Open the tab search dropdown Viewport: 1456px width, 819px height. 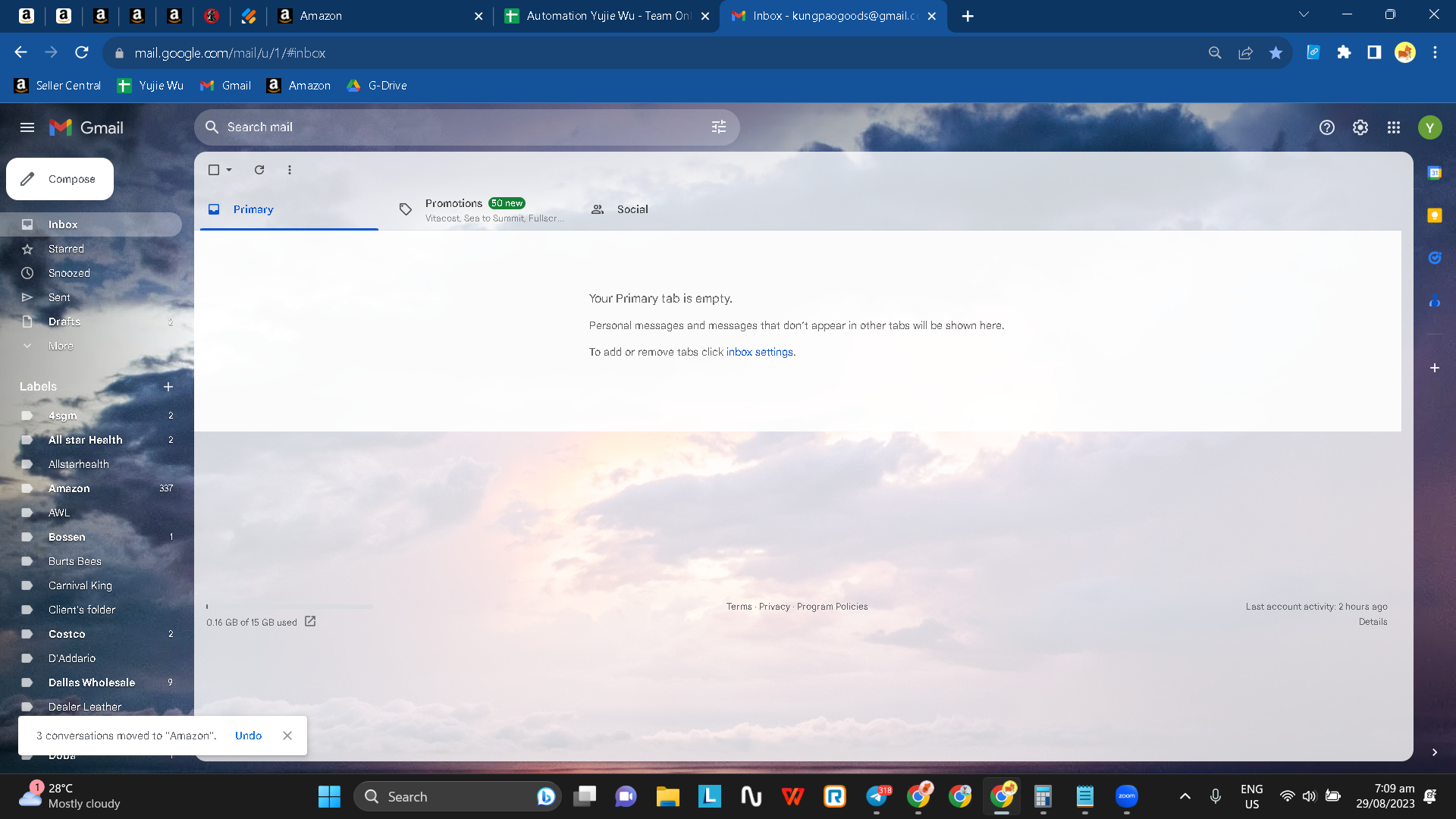click(1304, 14)
